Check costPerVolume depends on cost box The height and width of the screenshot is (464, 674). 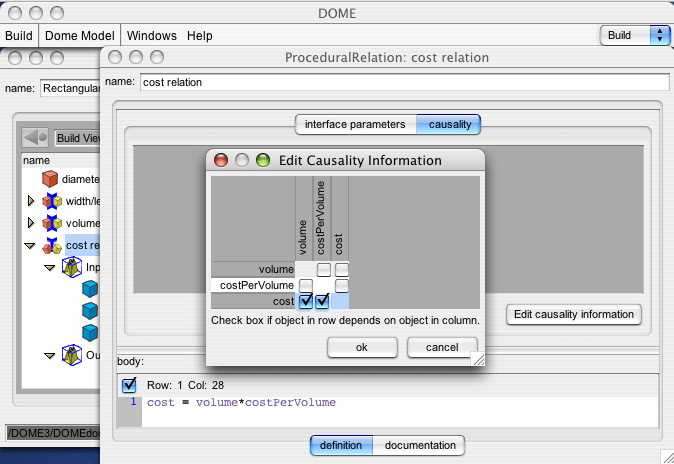[x=341, y=286]
